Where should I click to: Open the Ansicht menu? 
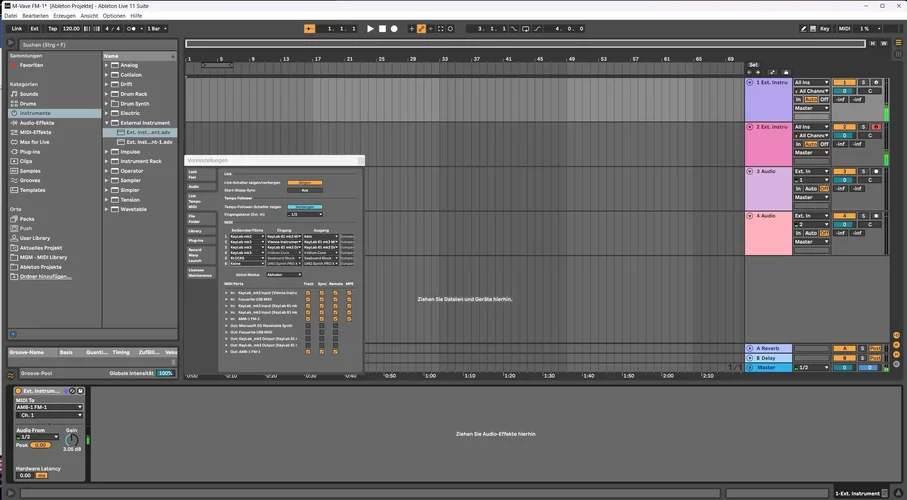(x=89, y=16)
